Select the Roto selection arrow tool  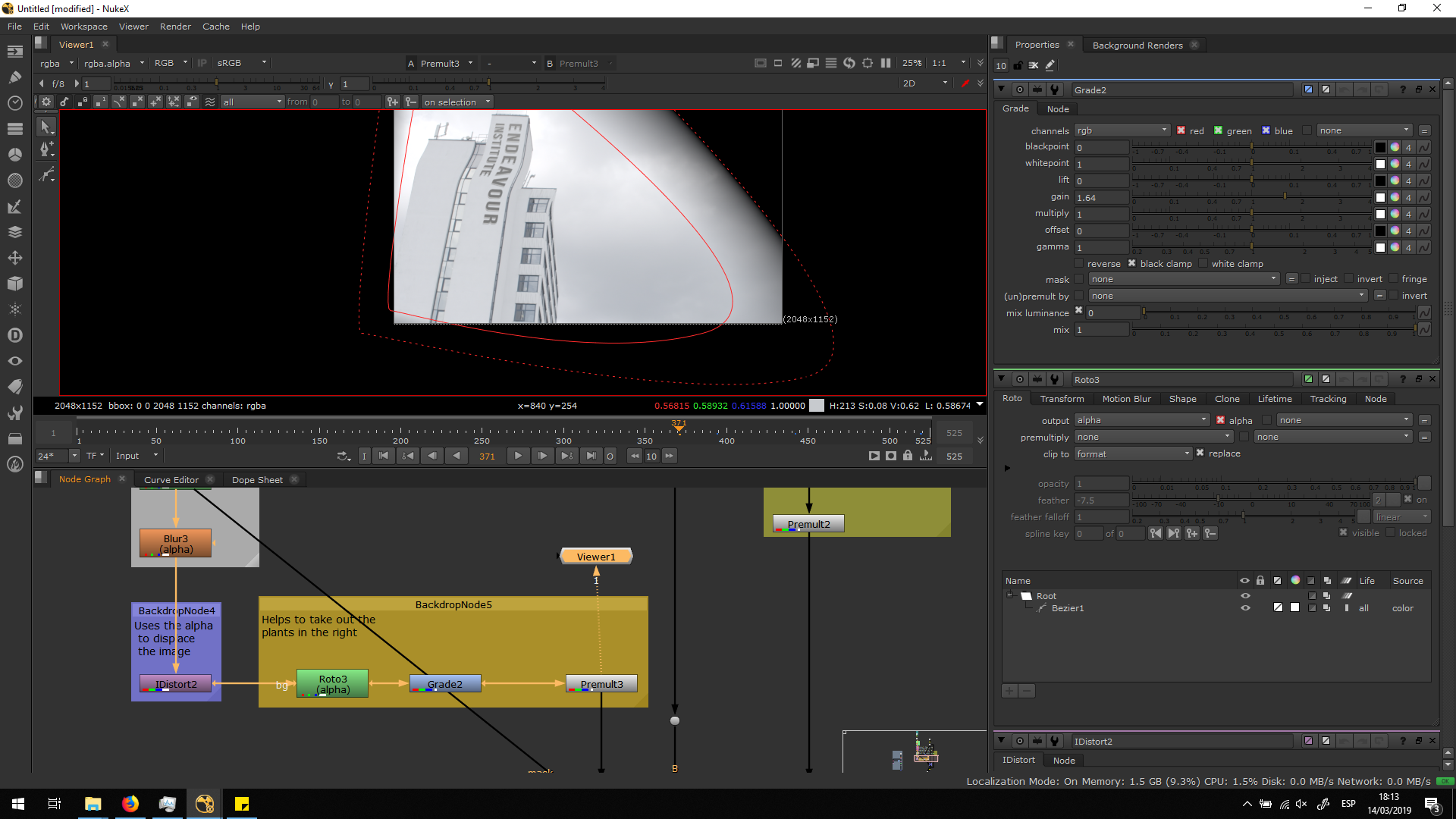click(x=45, y=127)
